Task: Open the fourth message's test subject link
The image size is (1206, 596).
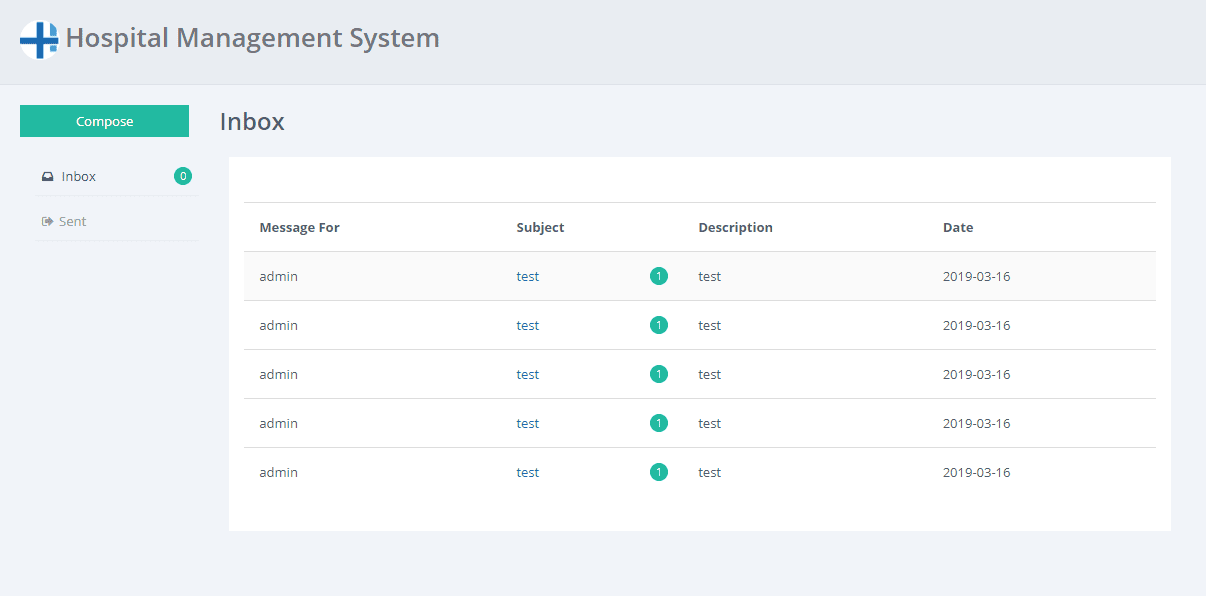Action: tap(528, 424)
